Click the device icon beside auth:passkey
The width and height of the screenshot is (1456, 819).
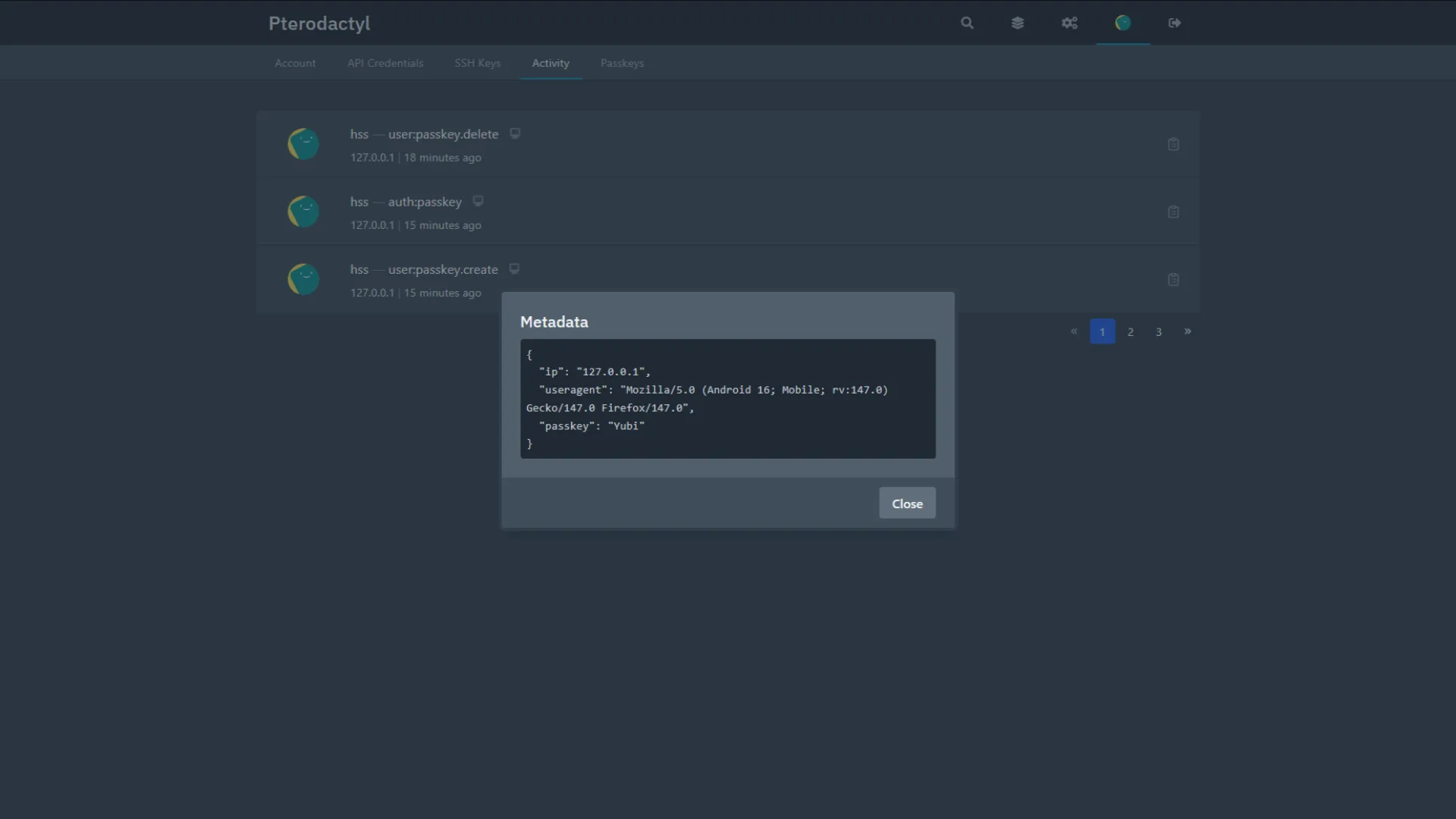coord(478,201)
